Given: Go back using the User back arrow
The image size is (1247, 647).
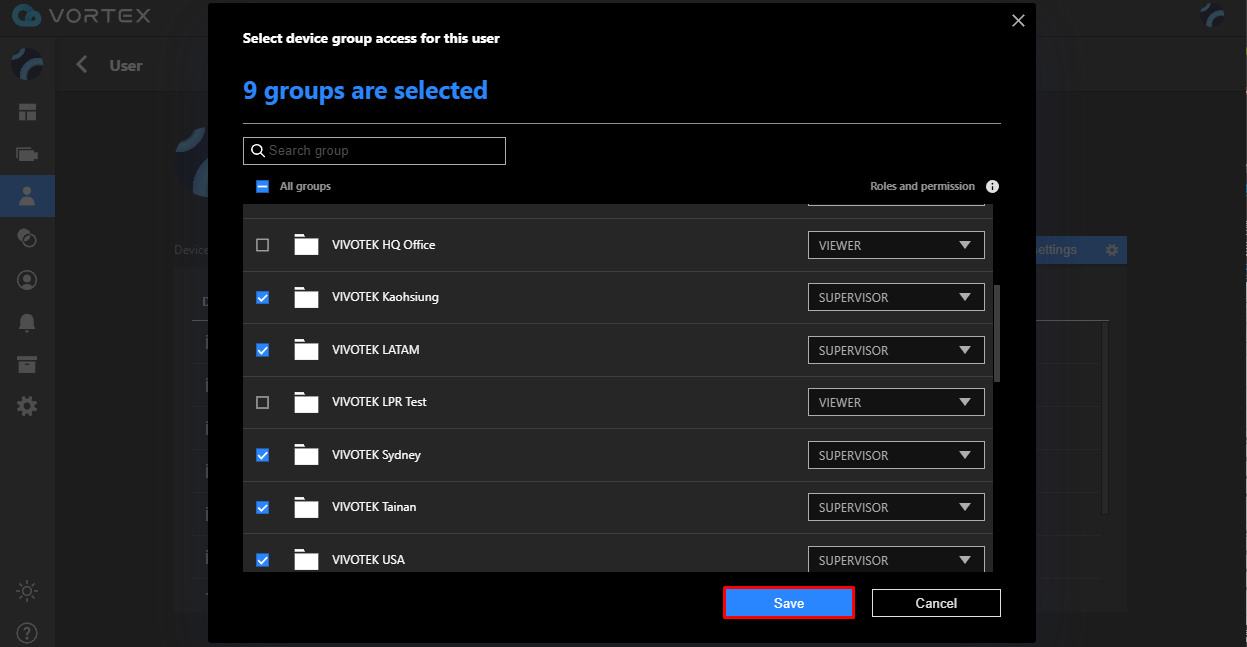Looking at the screenshot, I should click(82, 65).
